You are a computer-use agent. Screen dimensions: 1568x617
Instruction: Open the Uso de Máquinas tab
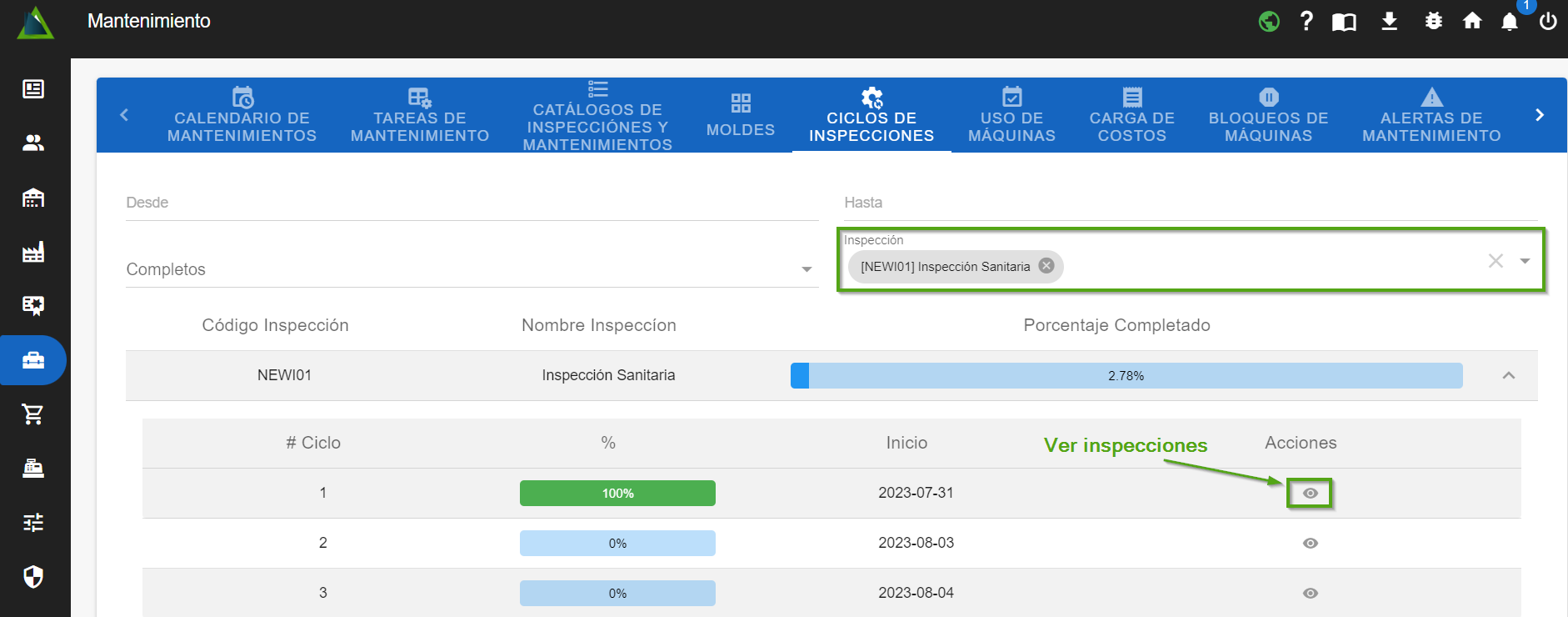(1011, 115)
